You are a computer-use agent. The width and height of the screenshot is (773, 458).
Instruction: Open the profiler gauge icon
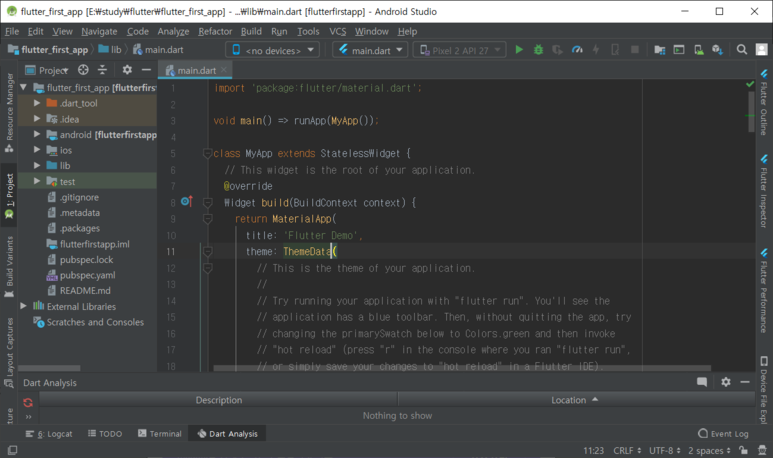[577, 50]
